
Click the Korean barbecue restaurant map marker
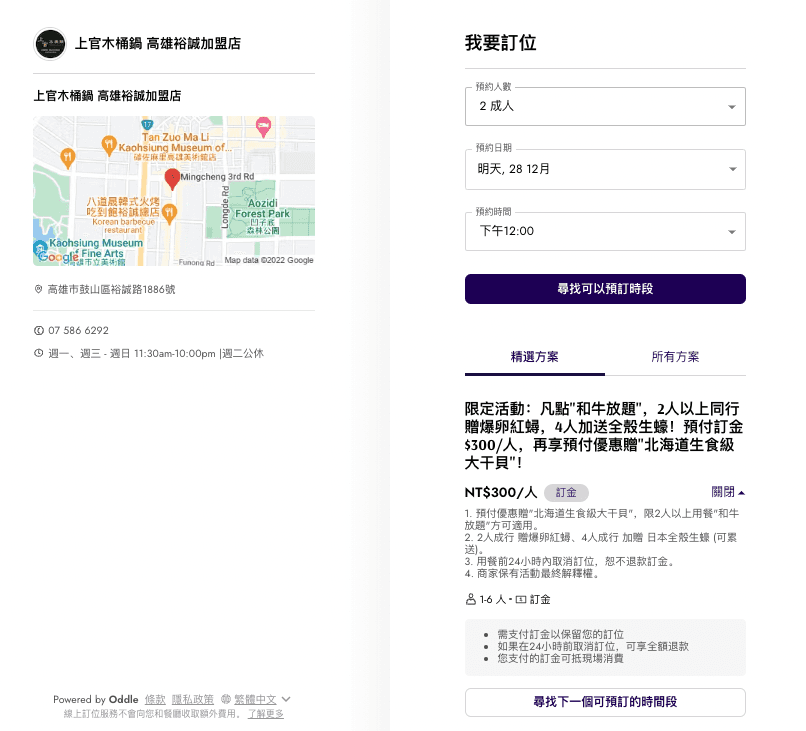pos(170,212)
